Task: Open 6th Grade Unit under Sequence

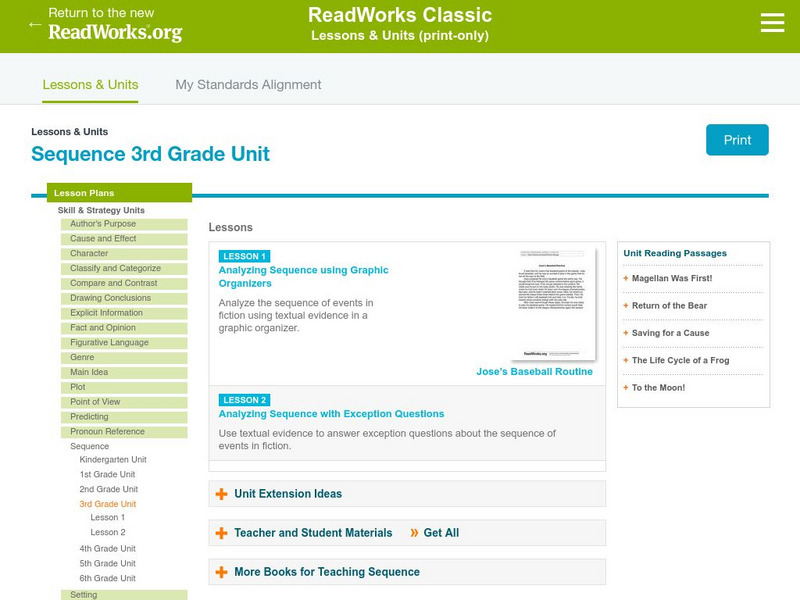Action: click(x=108, y=578)
